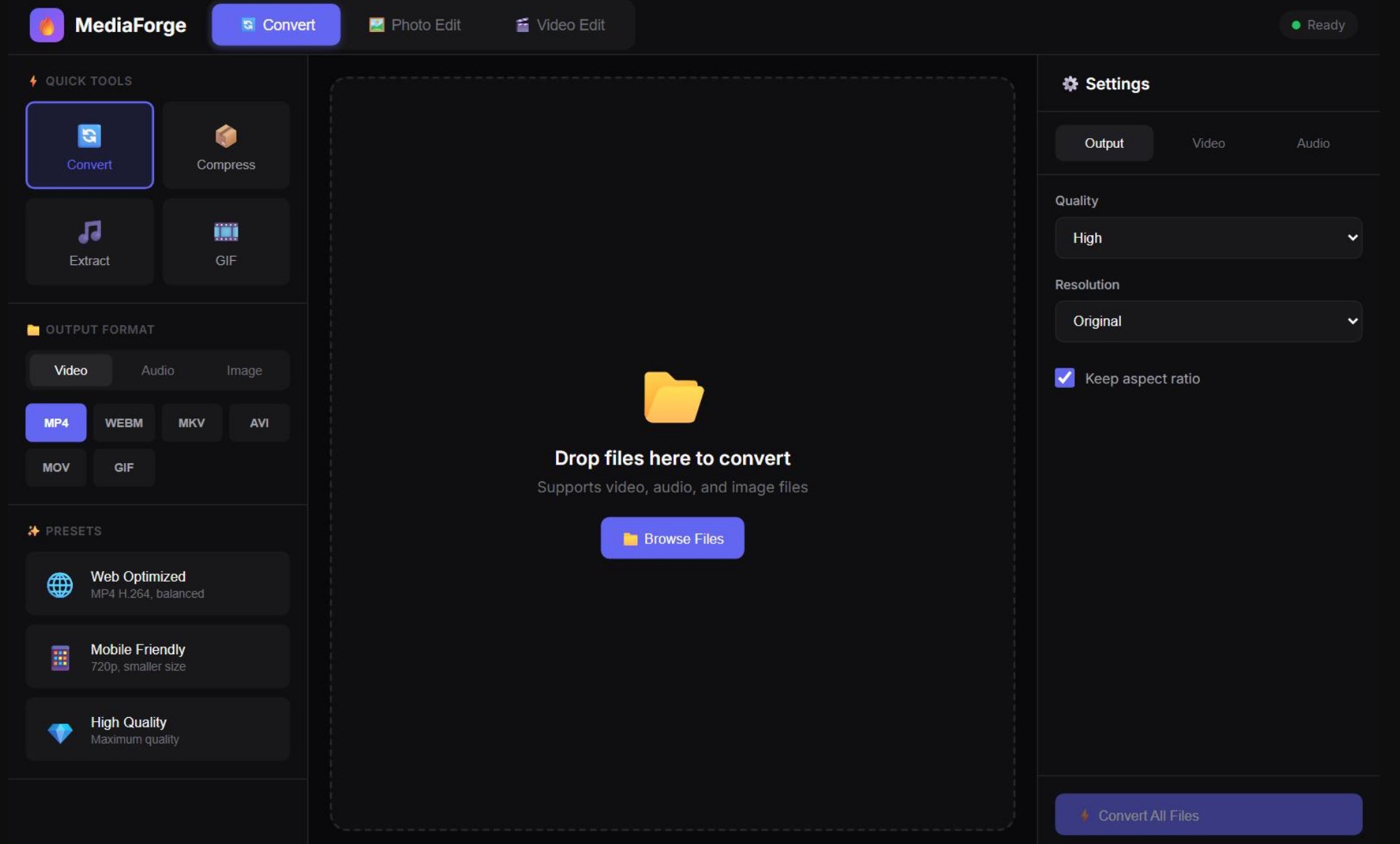
Task: Uncheck the Keep aspect ratio checkbox
Action: click(1064, 378)
